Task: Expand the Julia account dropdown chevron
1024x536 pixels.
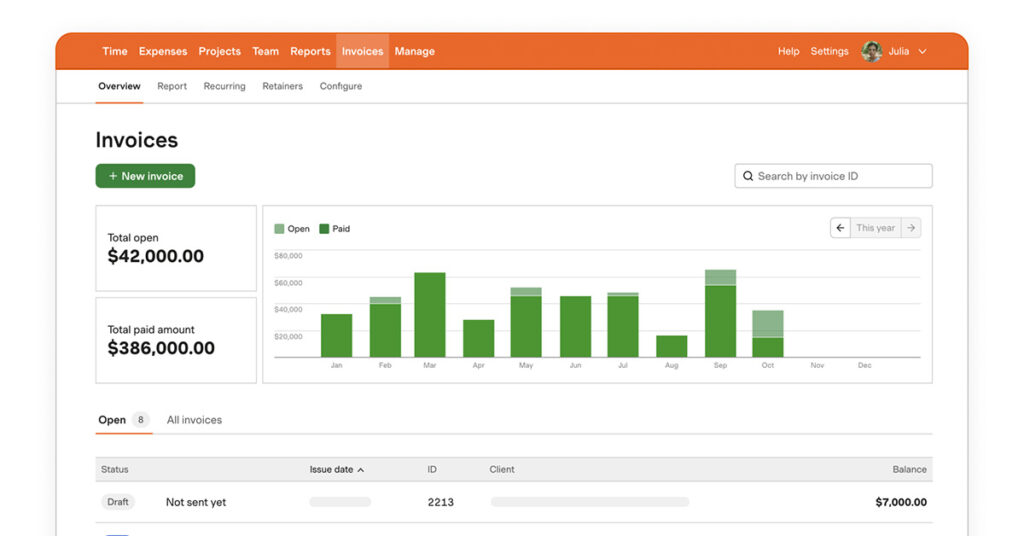Action: point(922,52)
